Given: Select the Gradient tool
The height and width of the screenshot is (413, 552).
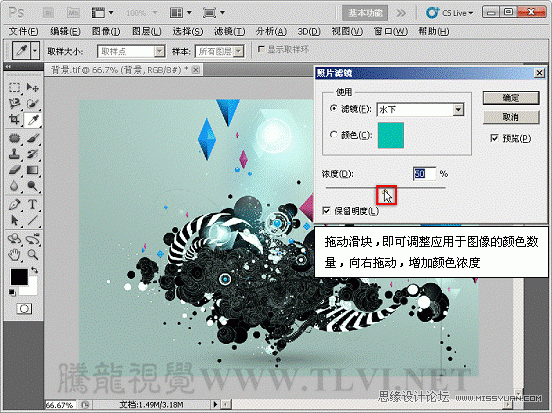Looking at the screenshot, I should click(x=33, y=170).
